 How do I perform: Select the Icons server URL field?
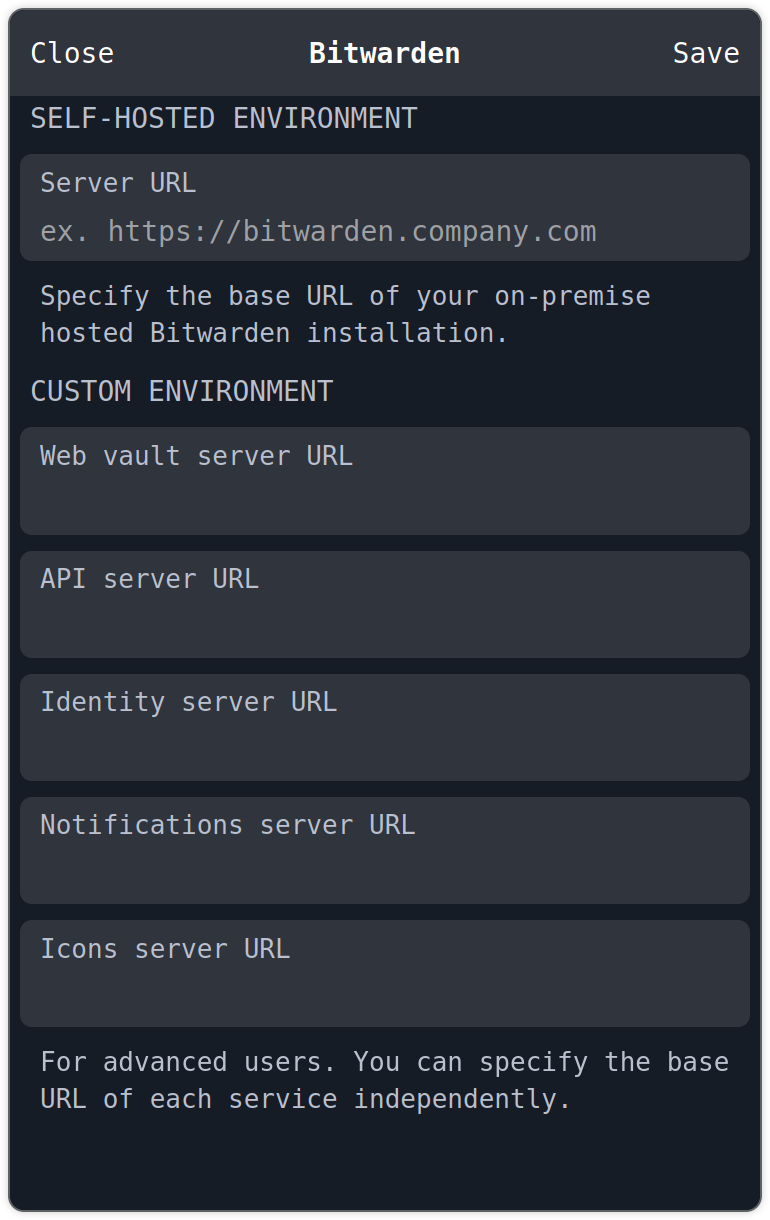click(384, 972)
